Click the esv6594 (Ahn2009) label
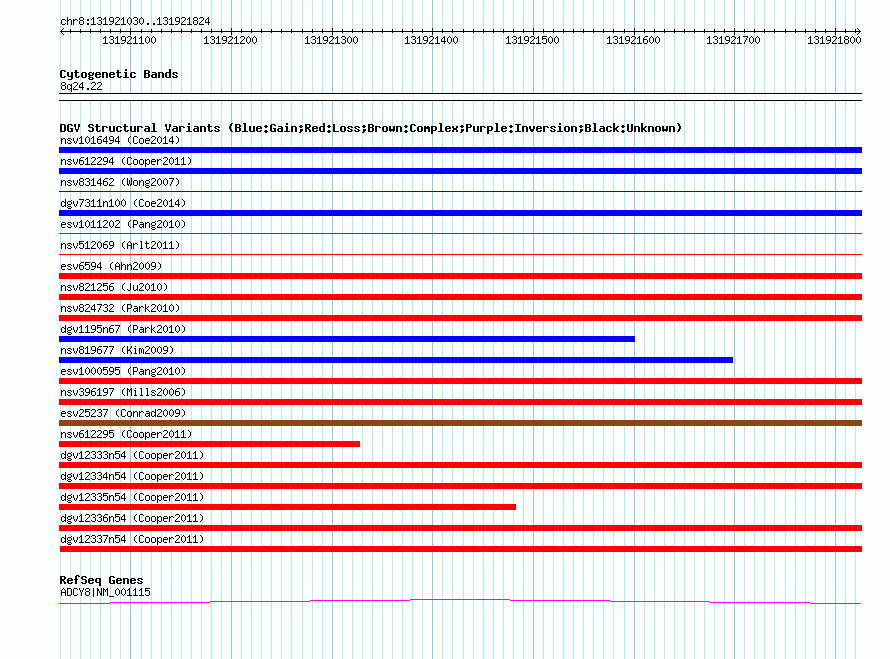Screen dimensions: 890x659 click(111, 266)
